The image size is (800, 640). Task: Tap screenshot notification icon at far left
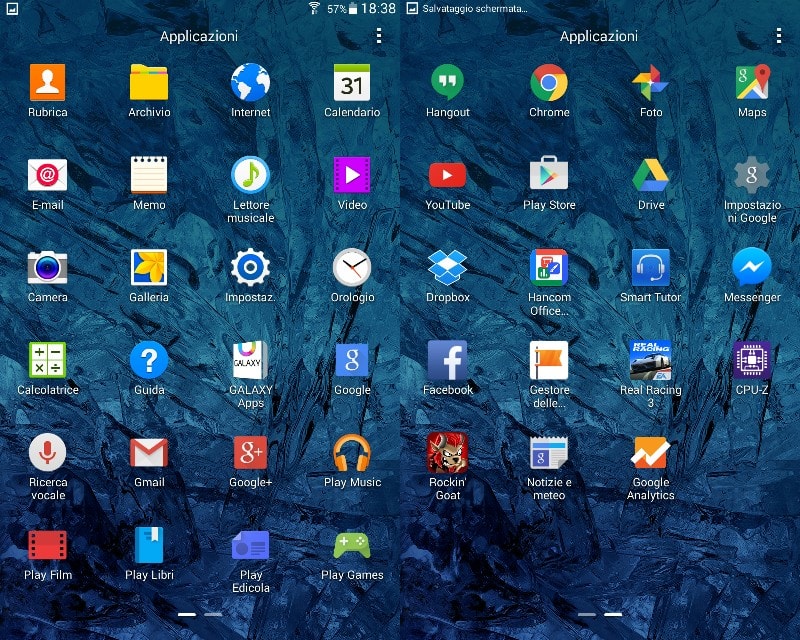12,8
